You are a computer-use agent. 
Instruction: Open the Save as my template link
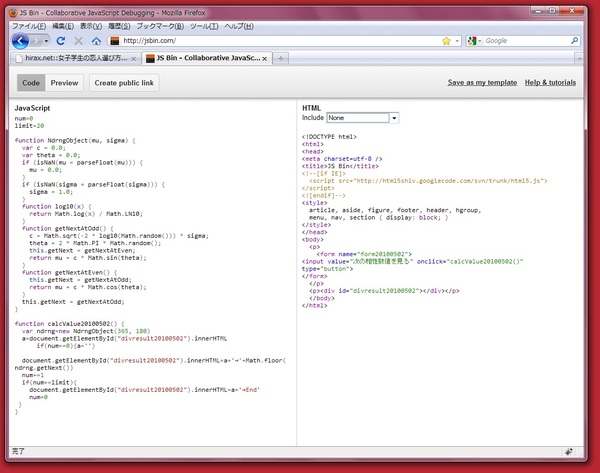[481, 82]
